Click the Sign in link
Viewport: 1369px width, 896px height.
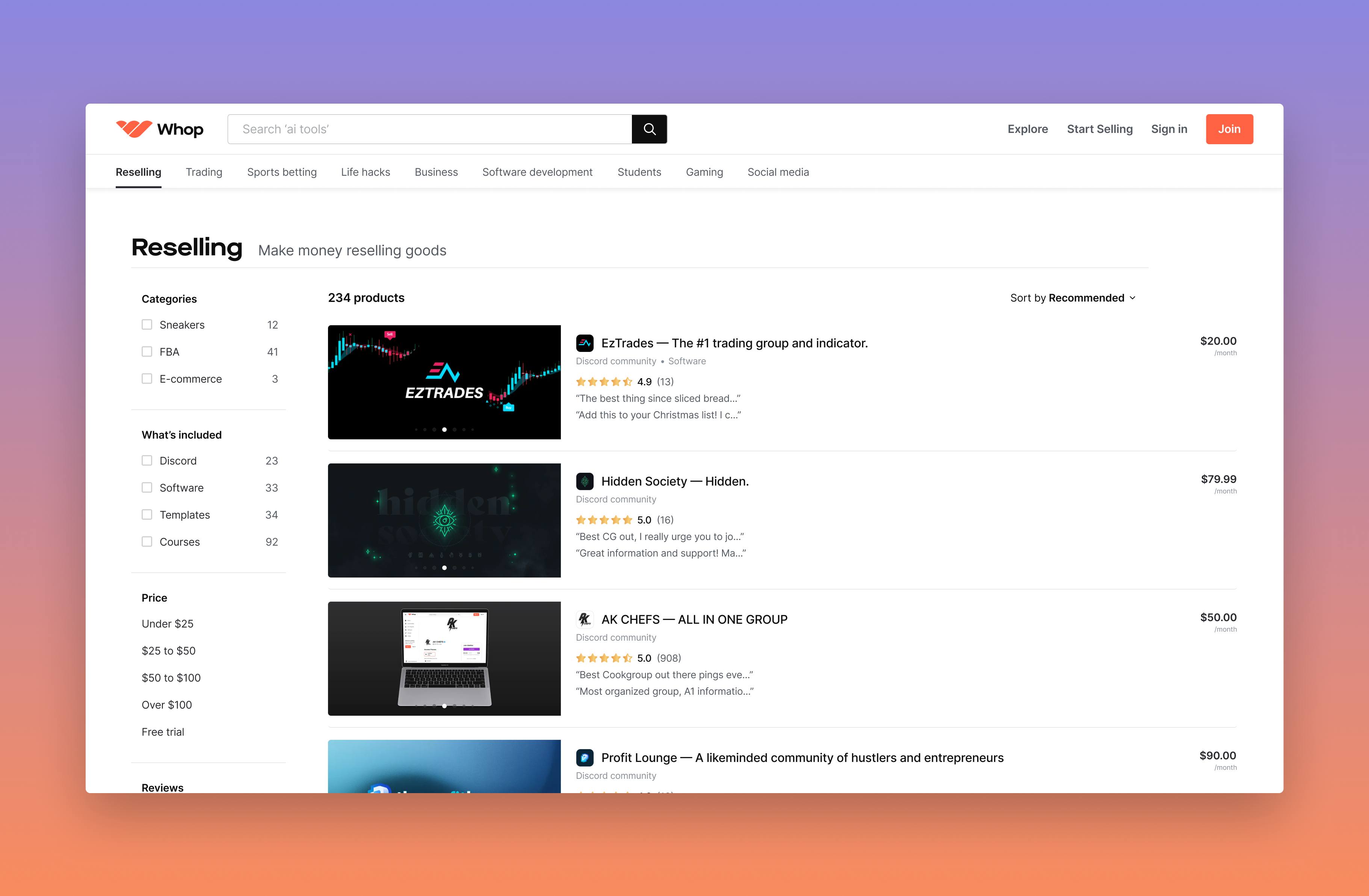pyautogui.click(x=1168, y=129)
